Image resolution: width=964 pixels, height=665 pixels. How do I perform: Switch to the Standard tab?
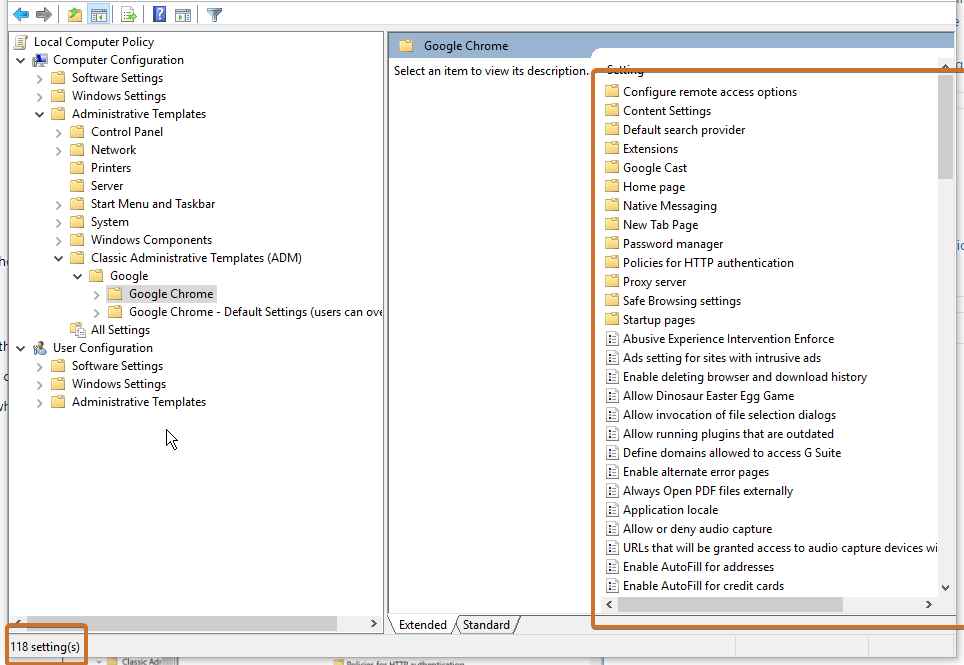tap(486, 624)
